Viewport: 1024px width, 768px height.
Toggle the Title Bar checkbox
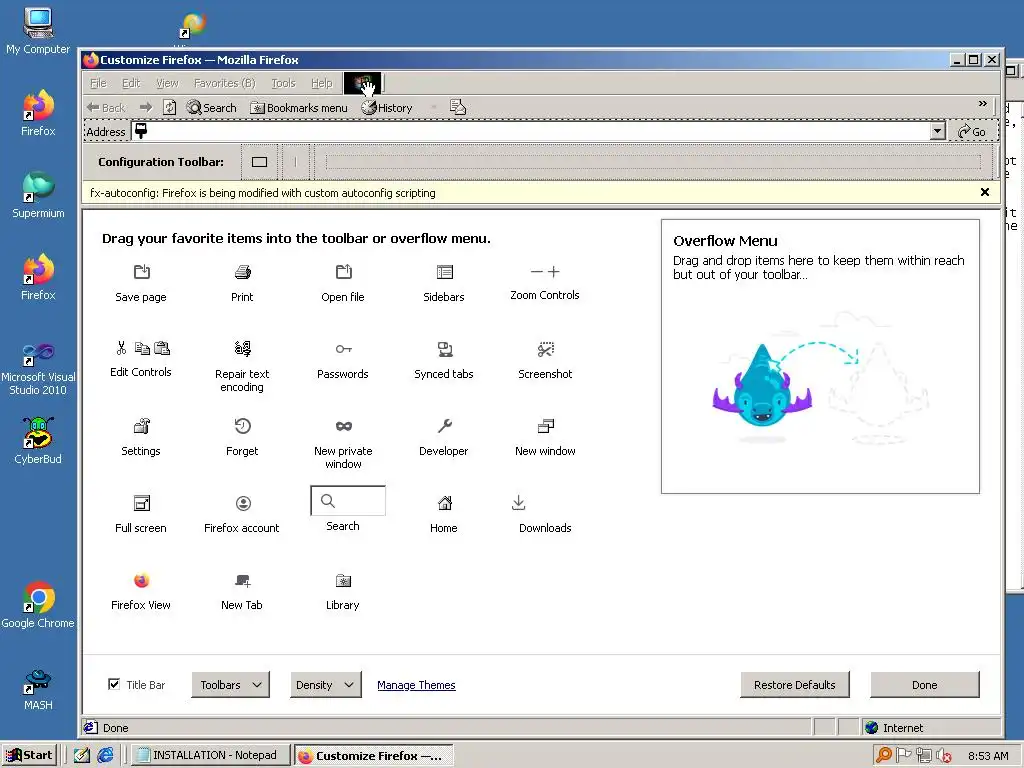[x=114, y=684]
